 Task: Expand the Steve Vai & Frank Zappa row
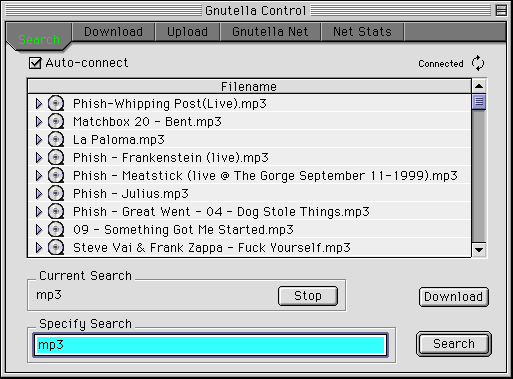tap(39, 248)
